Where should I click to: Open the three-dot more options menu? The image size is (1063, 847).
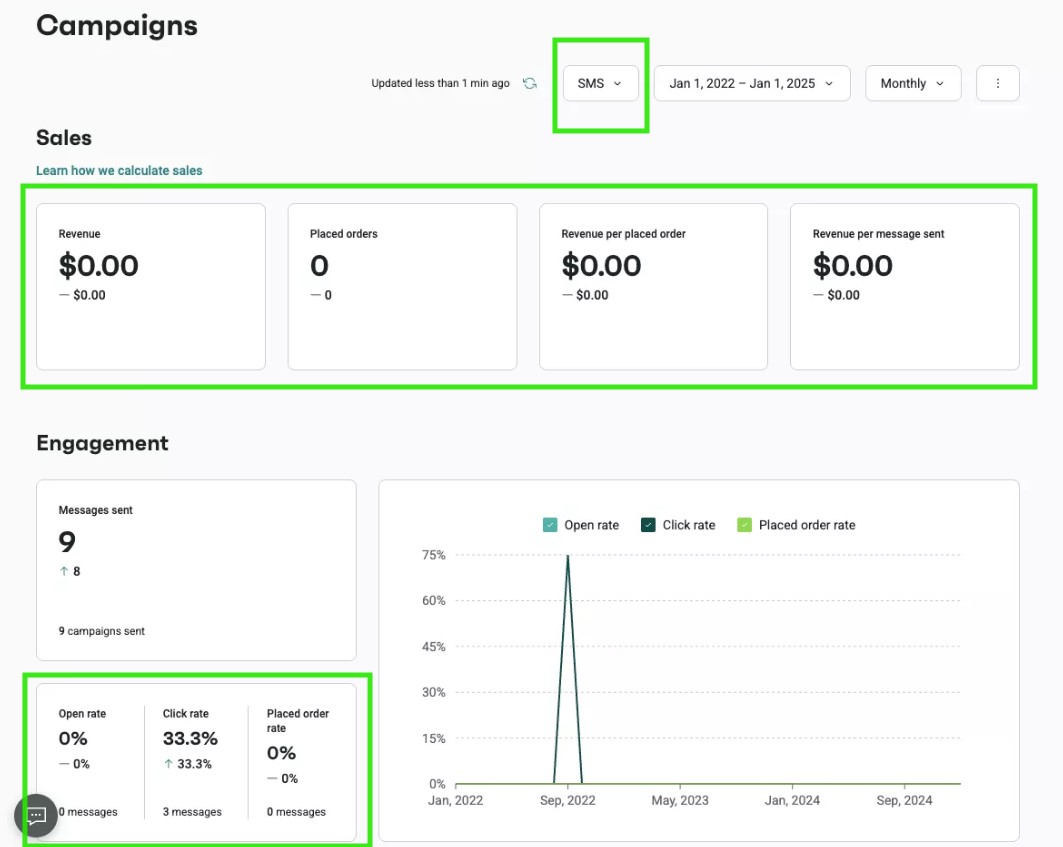pyautogui.click(x=997, y=83)
